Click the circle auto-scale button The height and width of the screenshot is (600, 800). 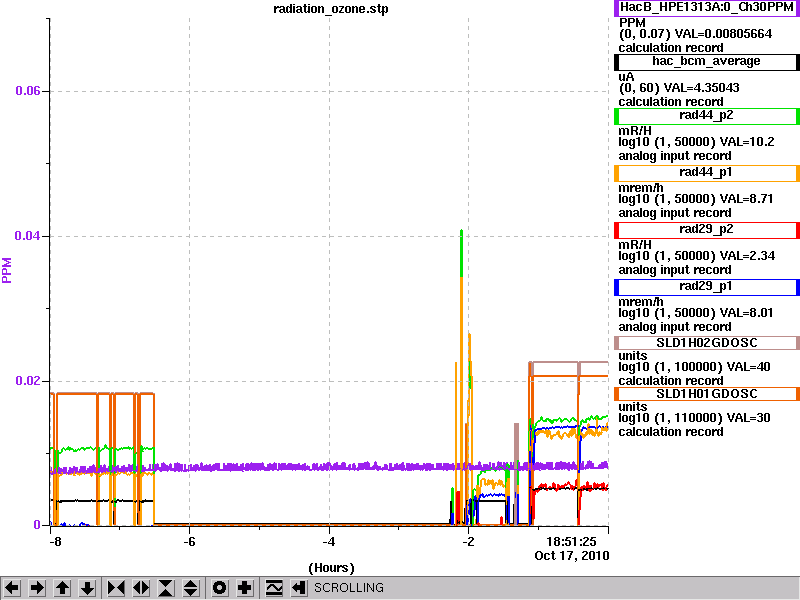click(x=219, y=588)
